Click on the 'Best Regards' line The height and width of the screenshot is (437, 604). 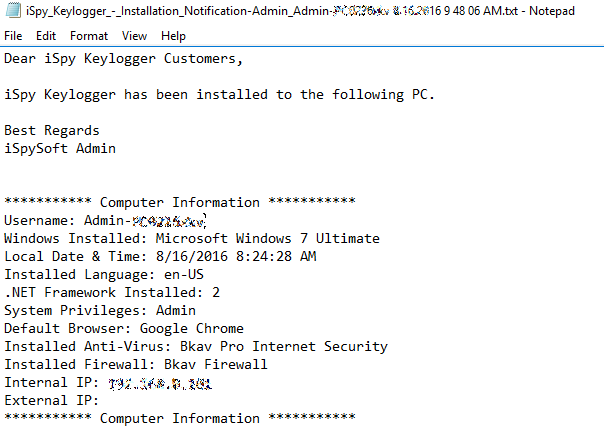(x=51, y=130)
